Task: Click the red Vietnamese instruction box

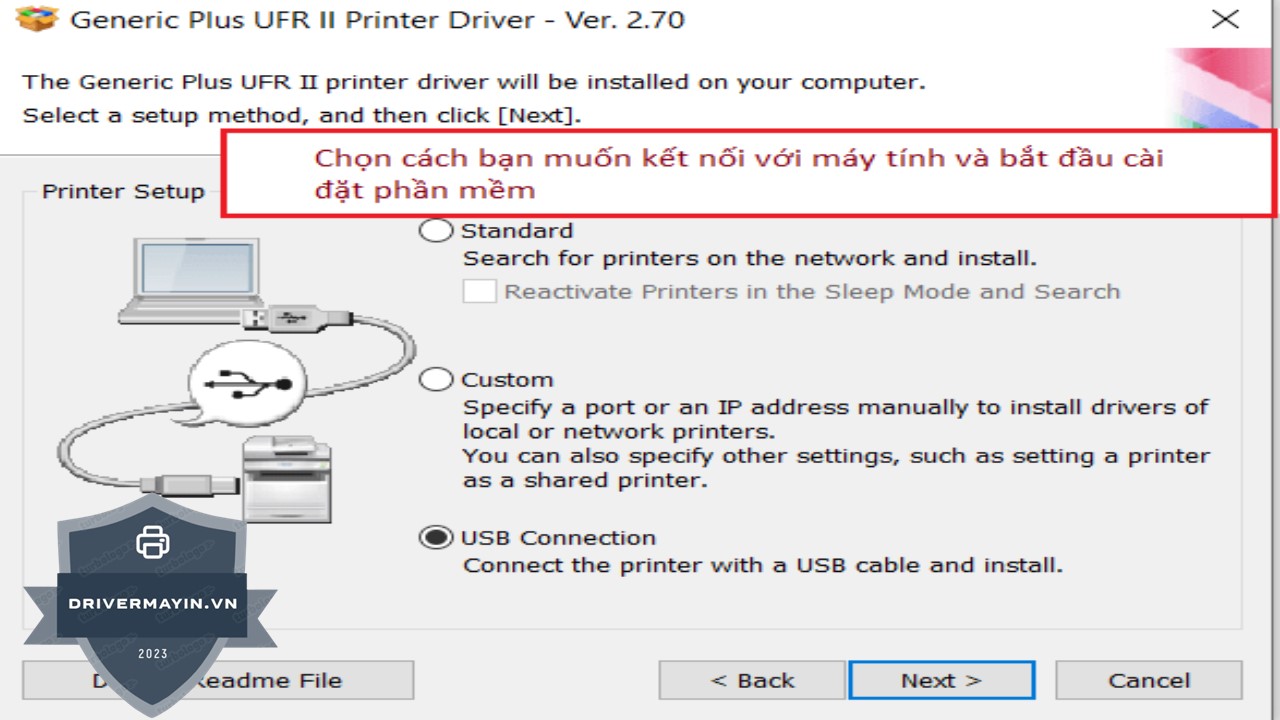Action: coord(748,173)
